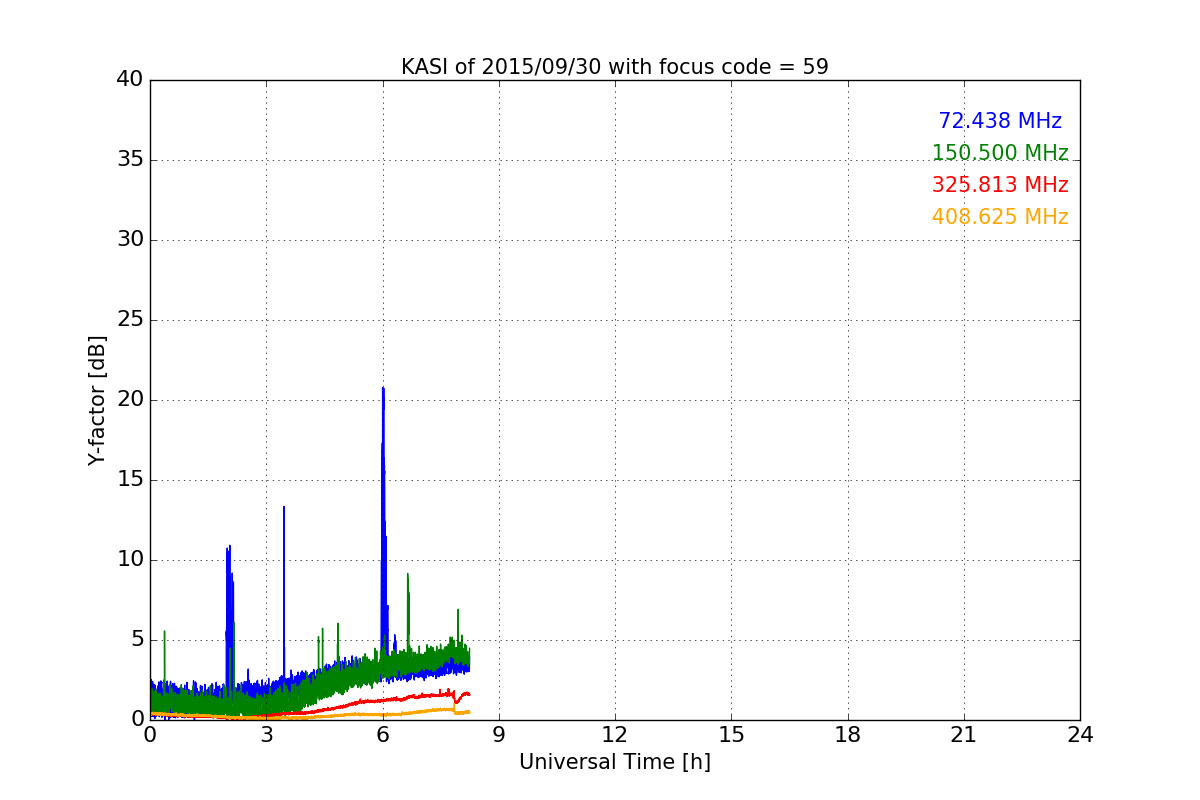1200x800 pixels.
Task: Click the y-axis tick label 35
Action: click(x=130, y=159)
